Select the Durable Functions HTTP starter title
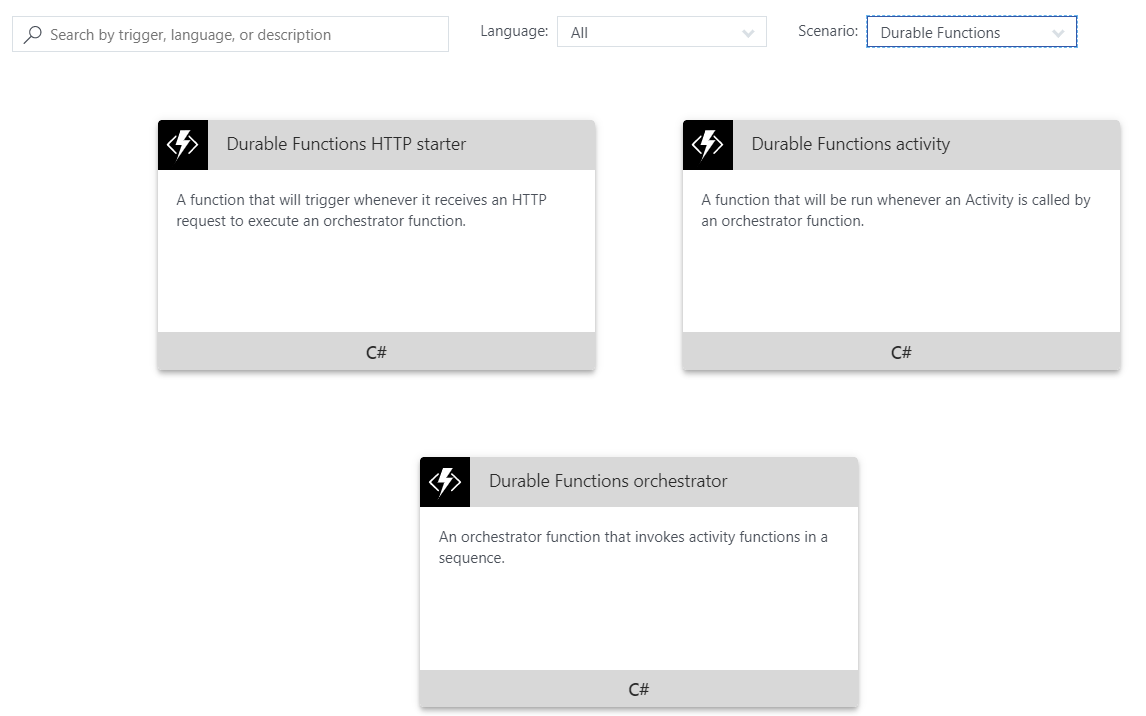1146x716 pixels. click(346, 144)
